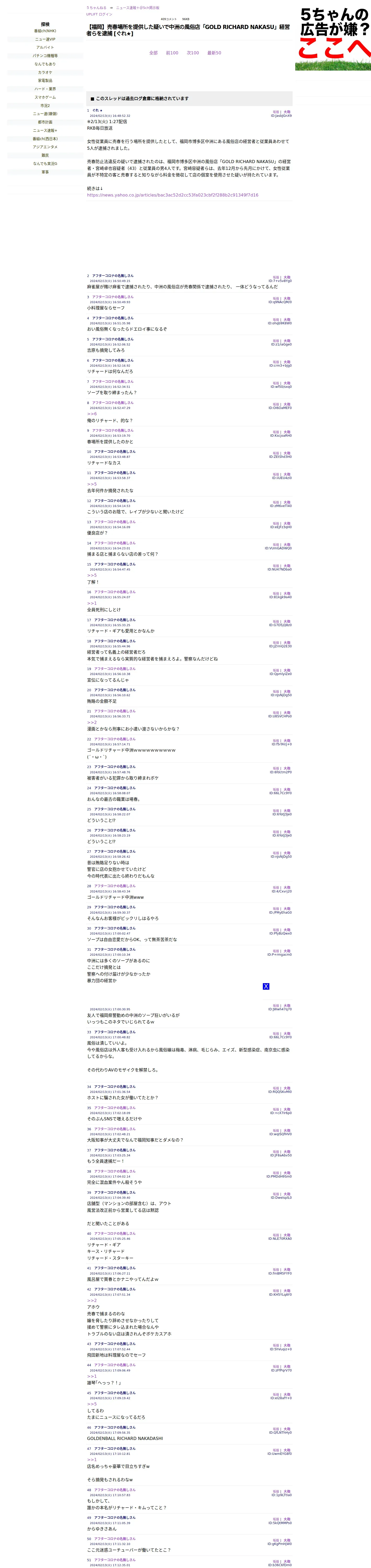Image resolution: width=371 pixels, height=1568 pixels.
Task: Open the ニュース速報+@5ch掲示板 board link
Action: [138, 8]
